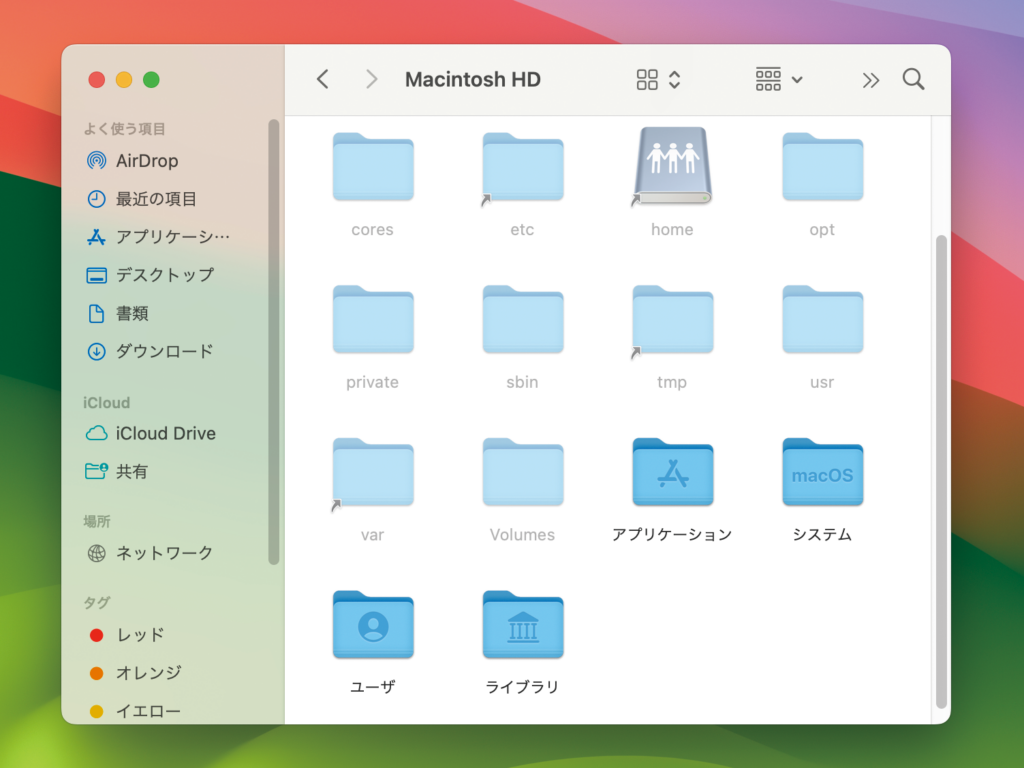
Task: Select the usr folder
Action: coord(822,320)
